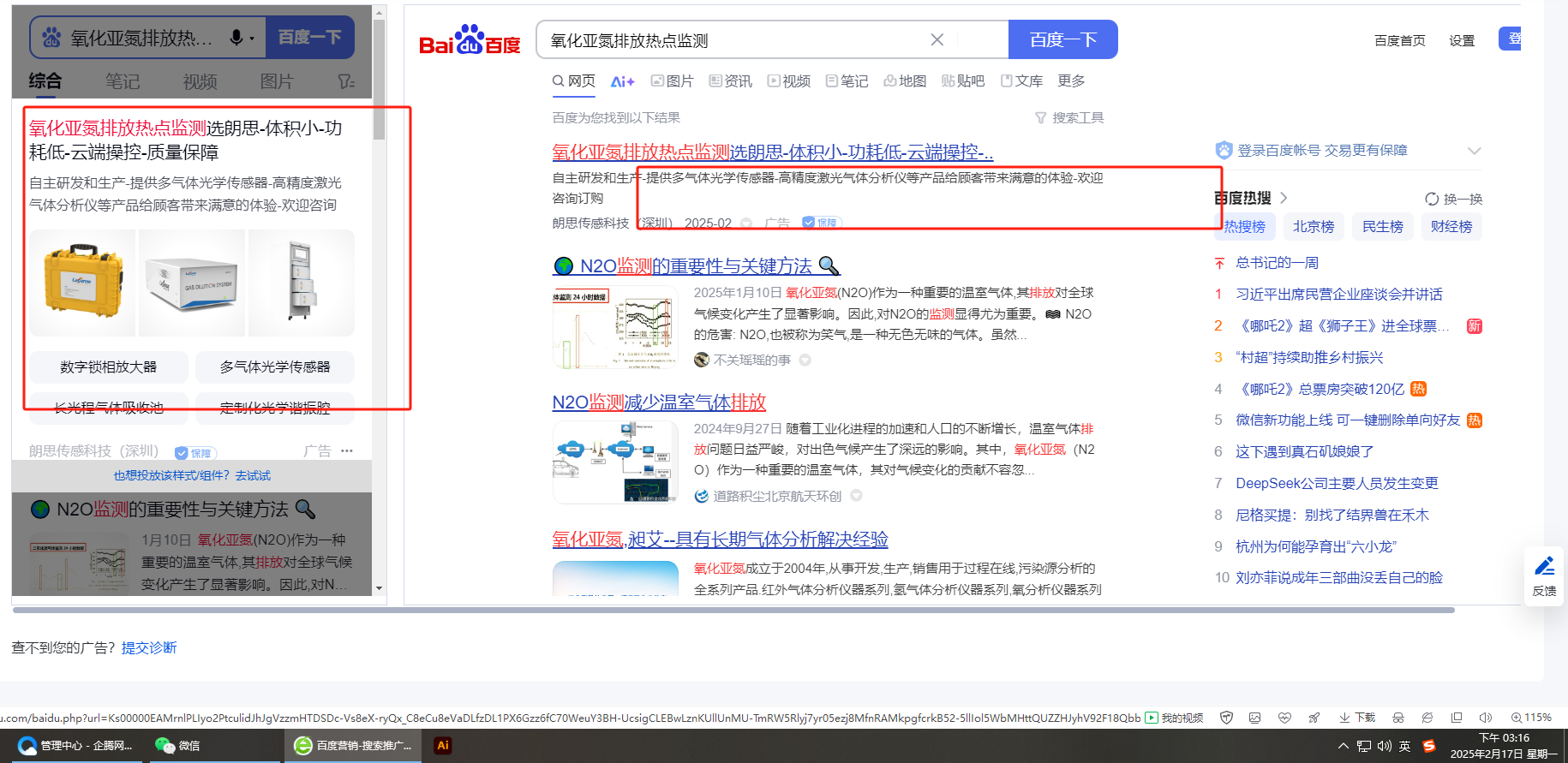Toggle the 英 input language indicator
Screen dimensions: 1568x763
[x=1404, y=746]
